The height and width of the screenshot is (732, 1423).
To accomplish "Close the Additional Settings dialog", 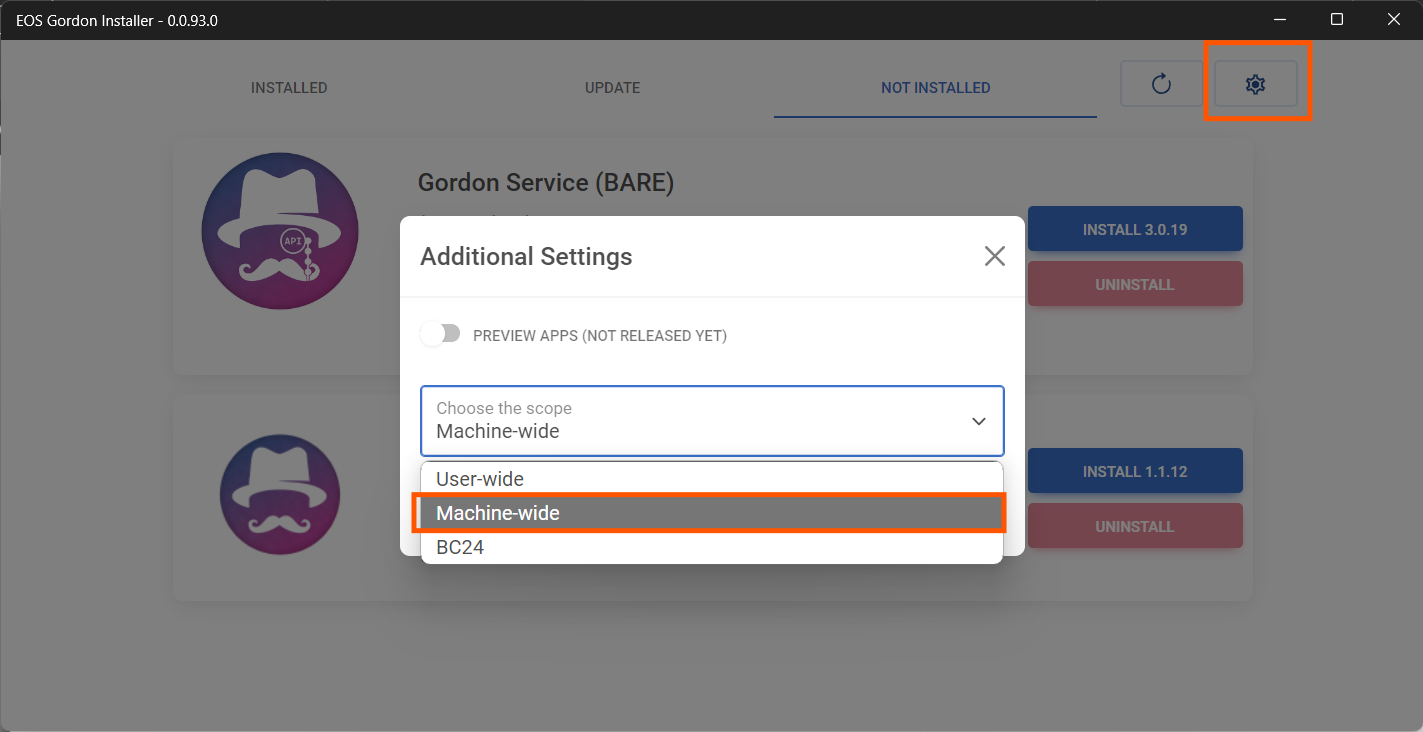I will tap(994, 256).
